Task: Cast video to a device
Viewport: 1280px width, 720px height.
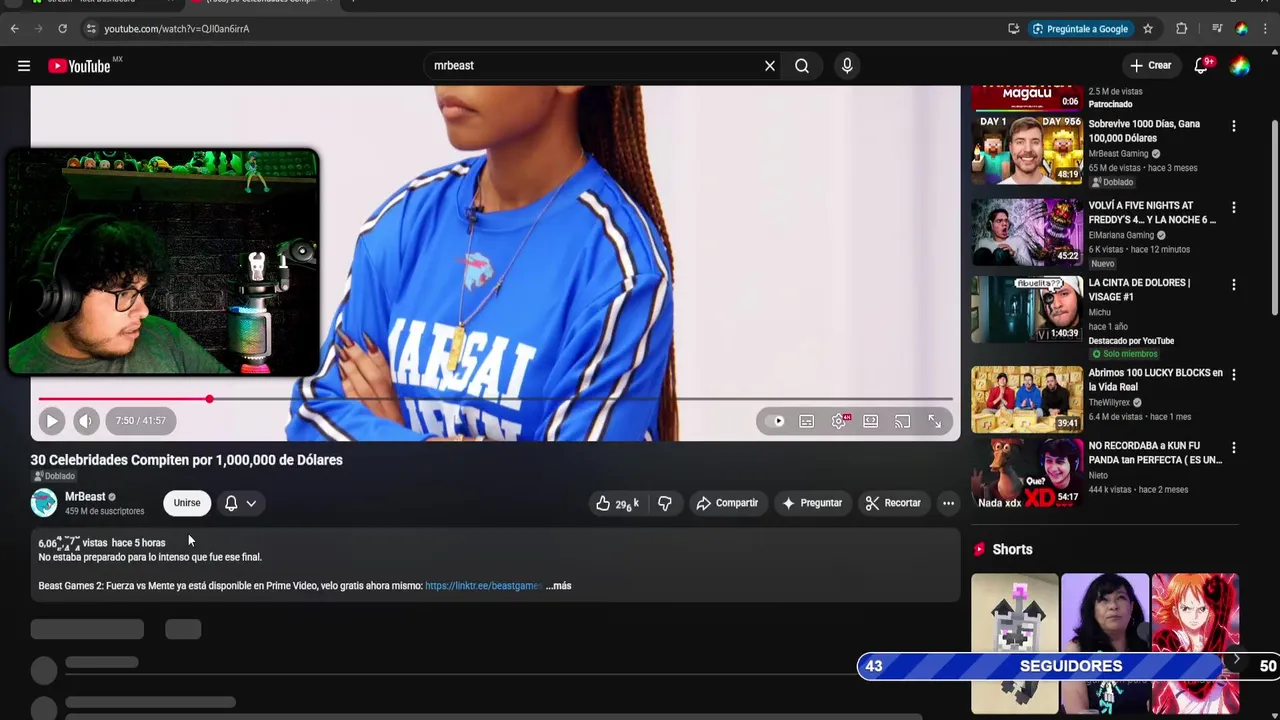Action: coord(903,421)
